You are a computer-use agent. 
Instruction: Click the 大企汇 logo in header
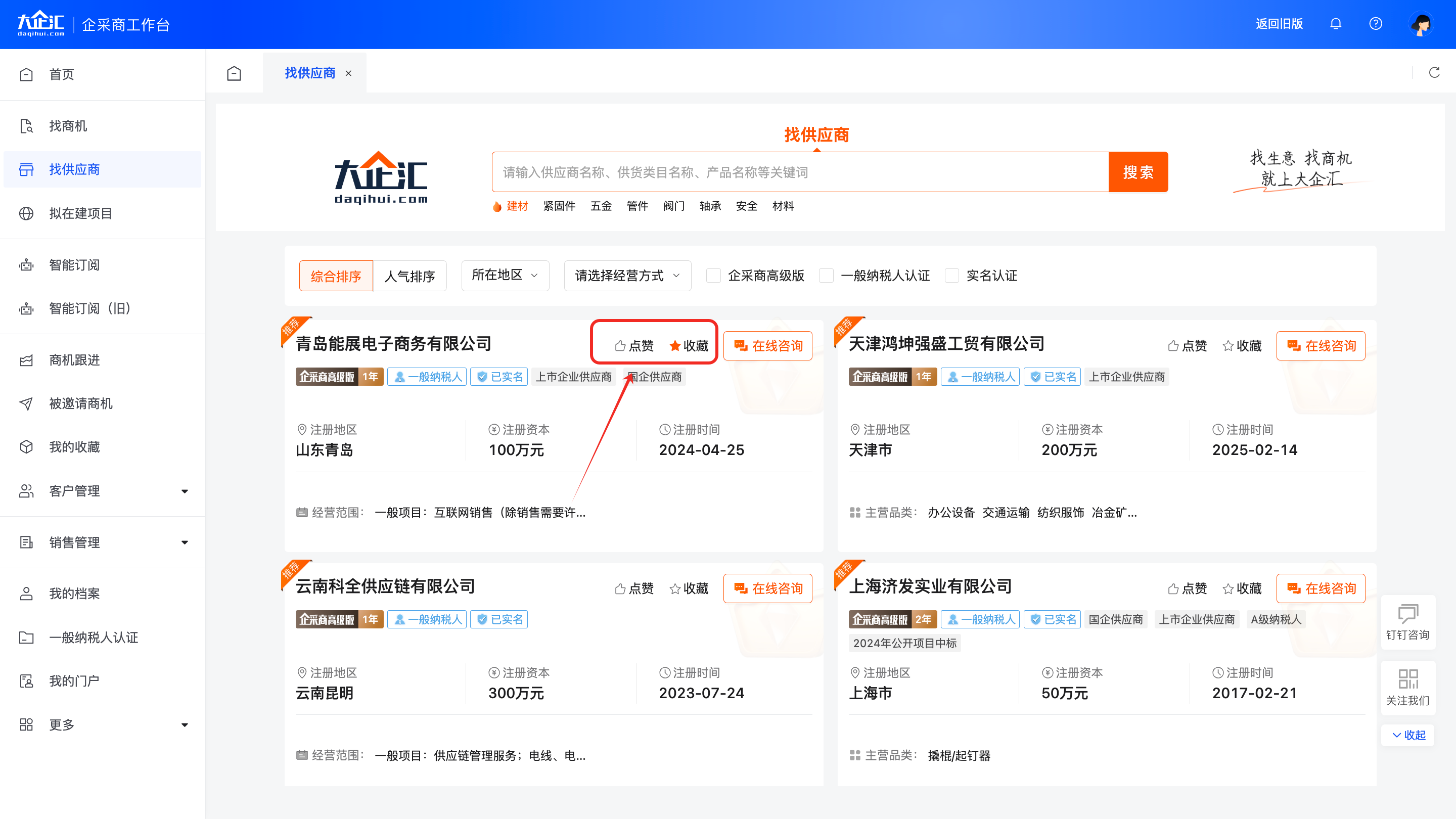click(41, 24)
